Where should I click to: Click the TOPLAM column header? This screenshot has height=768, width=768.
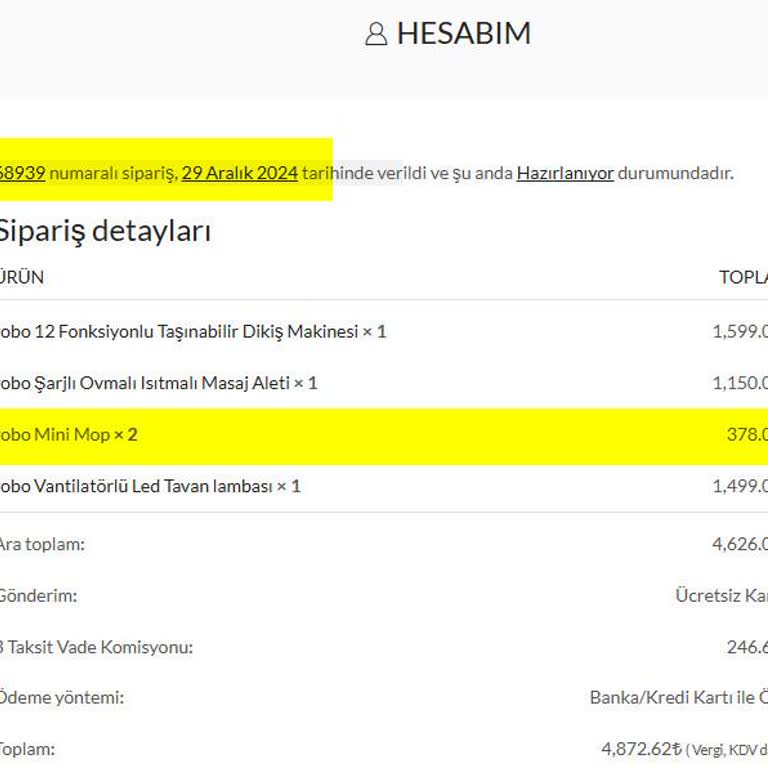(x=744, y=277)
